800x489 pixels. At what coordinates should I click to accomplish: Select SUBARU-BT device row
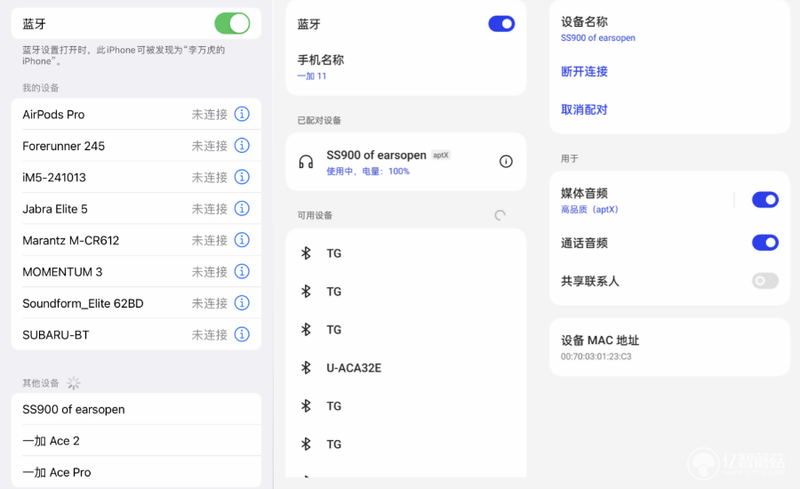click(x=136, y=334)
